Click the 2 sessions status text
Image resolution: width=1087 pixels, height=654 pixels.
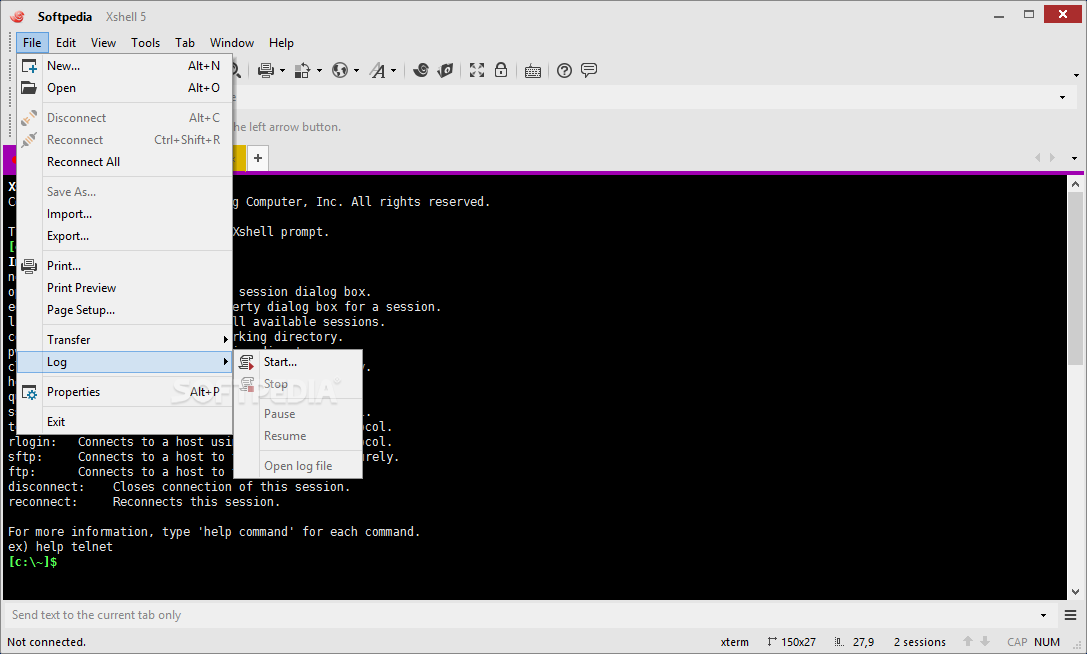(919, 642)
